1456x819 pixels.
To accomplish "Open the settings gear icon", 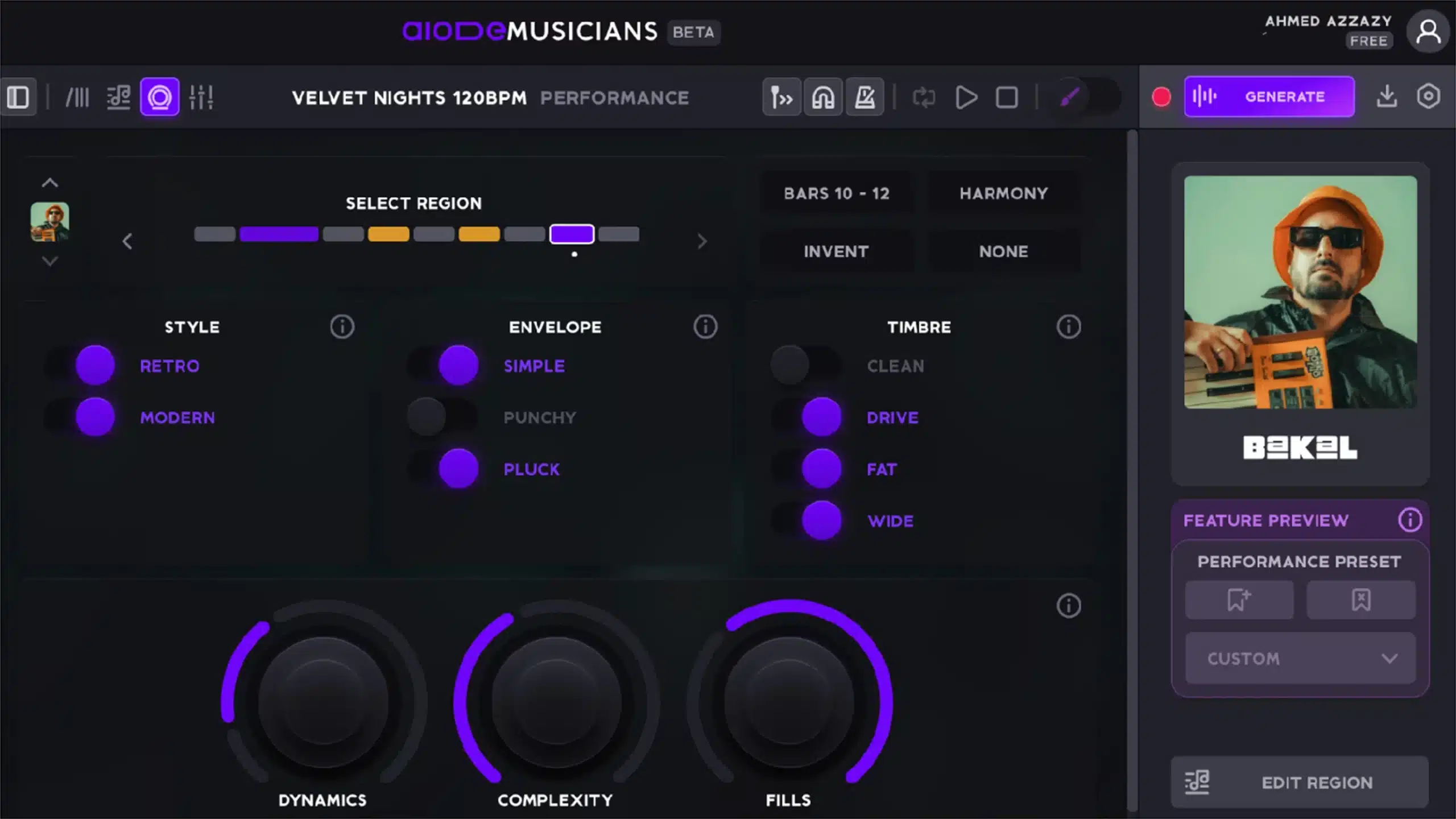I will pyautogui.click(x=1429, y=97).
